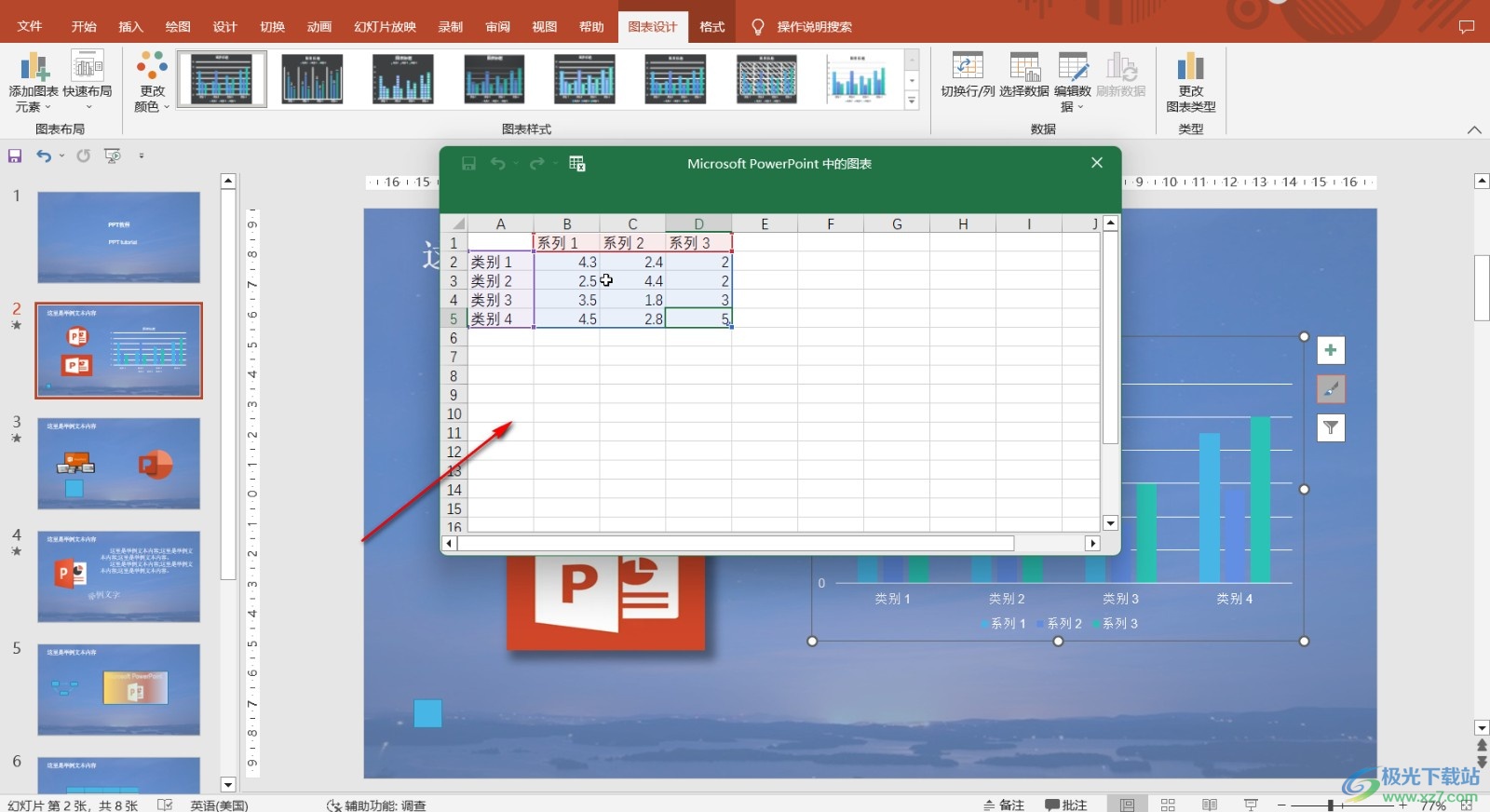Select cell C3 with value 4.4
The image size is (1490, 812).
(632, 281)
